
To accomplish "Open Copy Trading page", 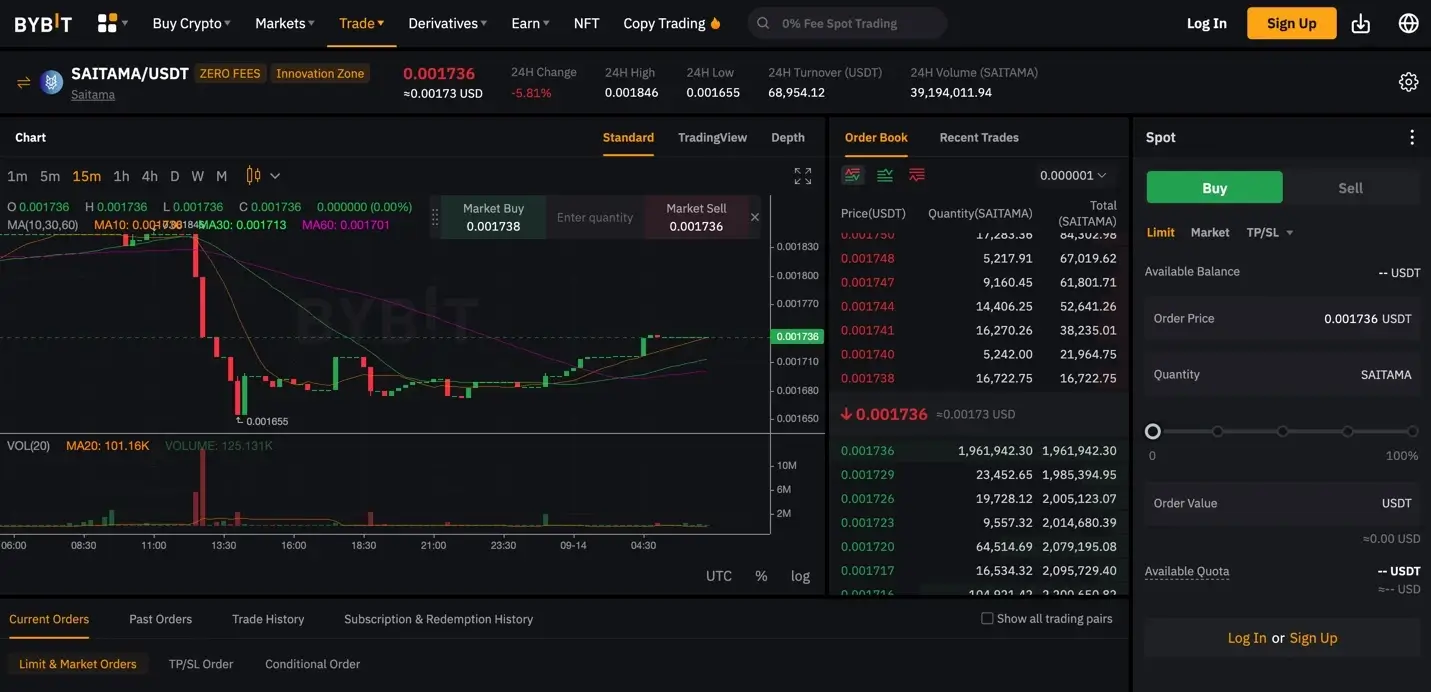I will coord(671,23).
